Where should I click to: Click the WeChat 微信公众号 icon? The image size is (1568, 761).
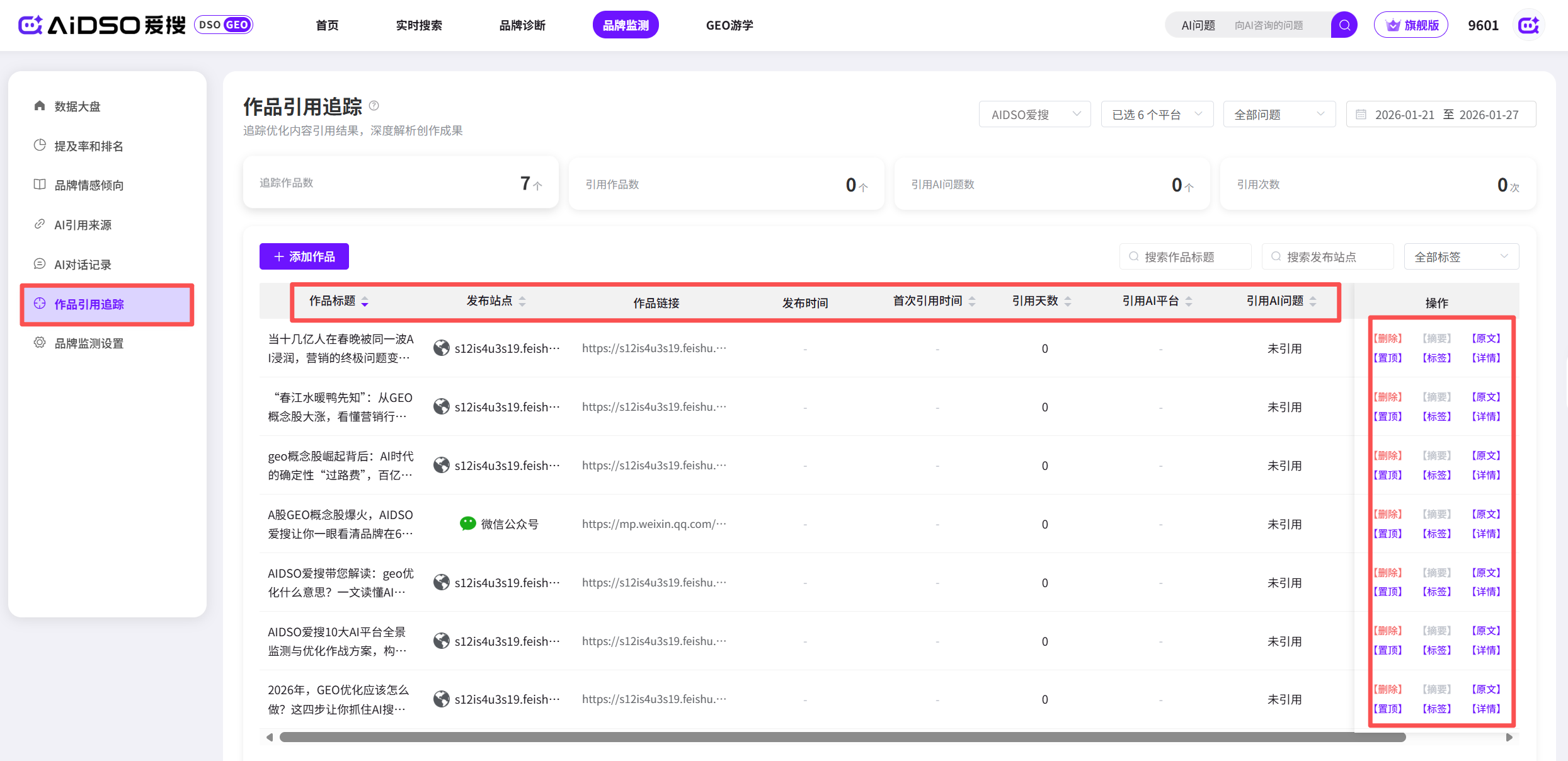[x=467, y=524]
